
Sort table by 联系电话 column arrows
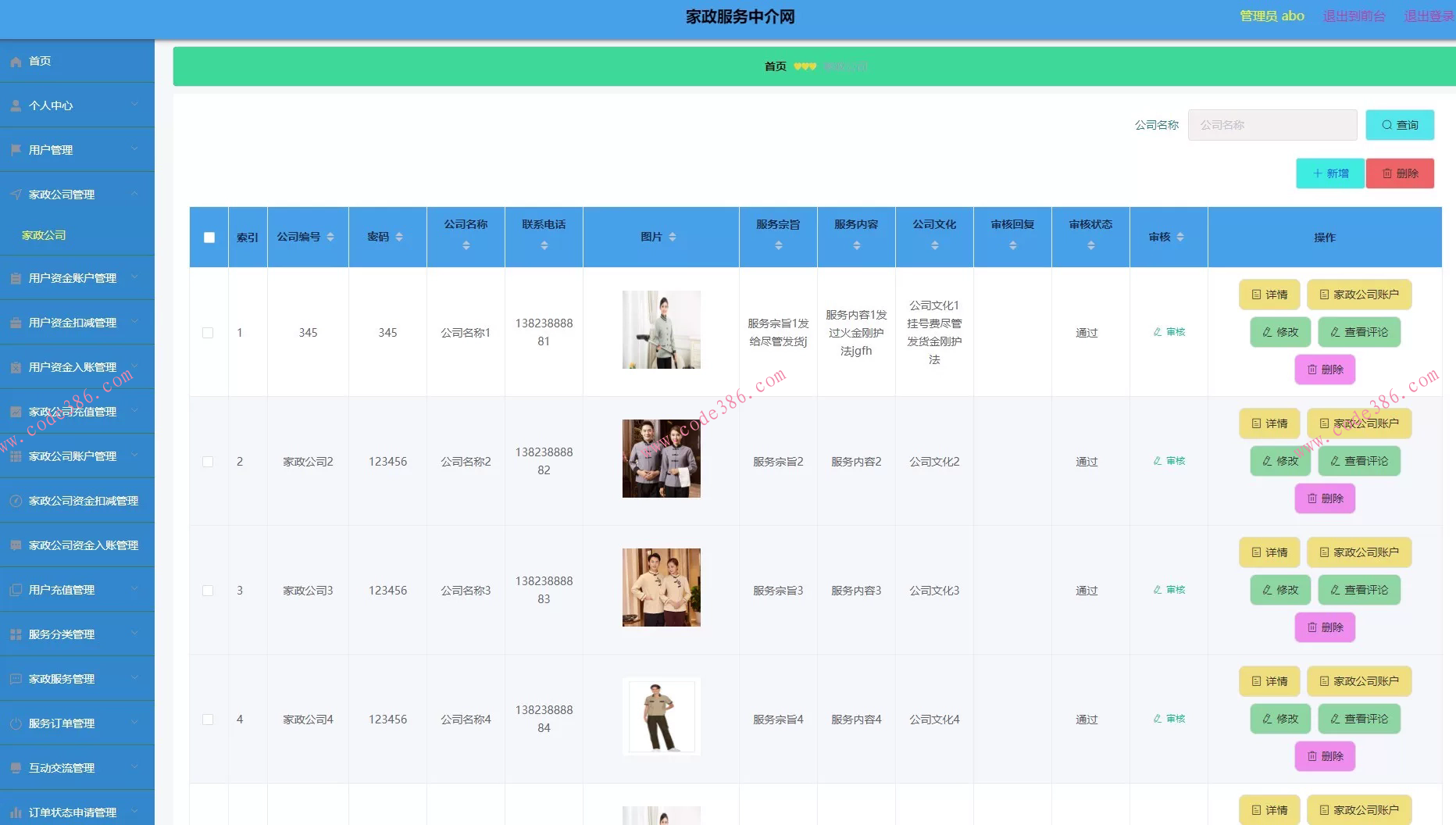[x=544, y=245]
